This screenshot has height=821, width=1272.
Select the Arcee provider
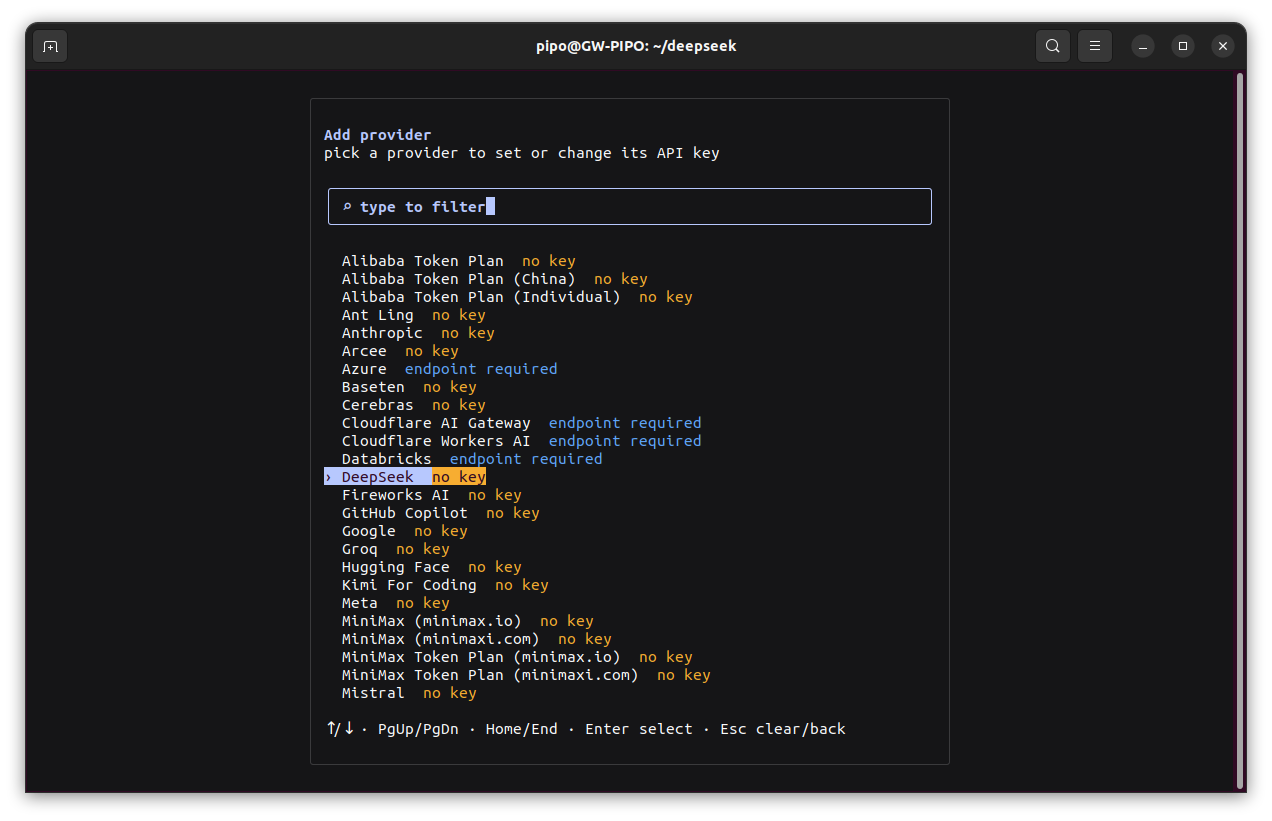click(400, 351)
